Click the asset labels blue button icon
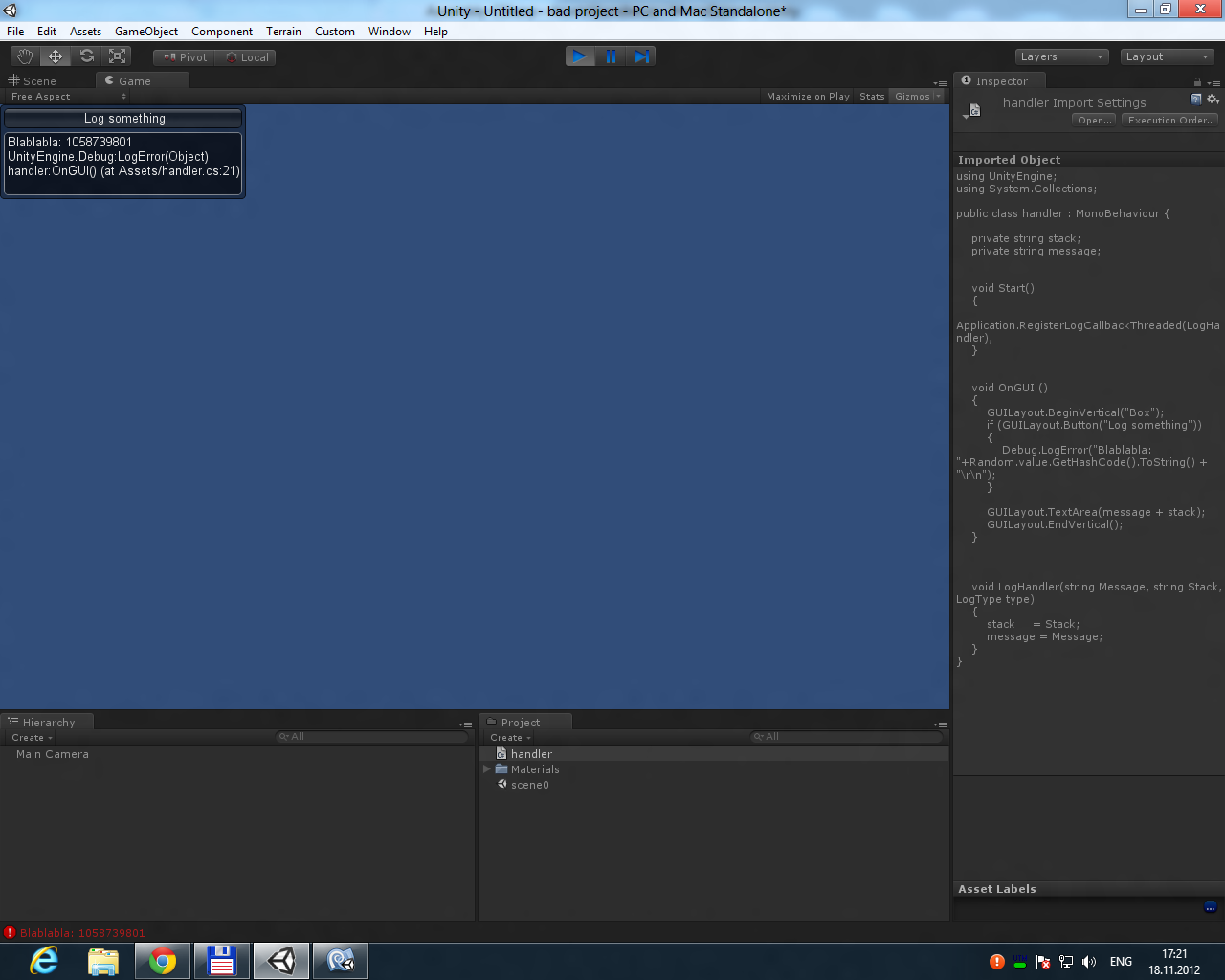 point(1211,906)
